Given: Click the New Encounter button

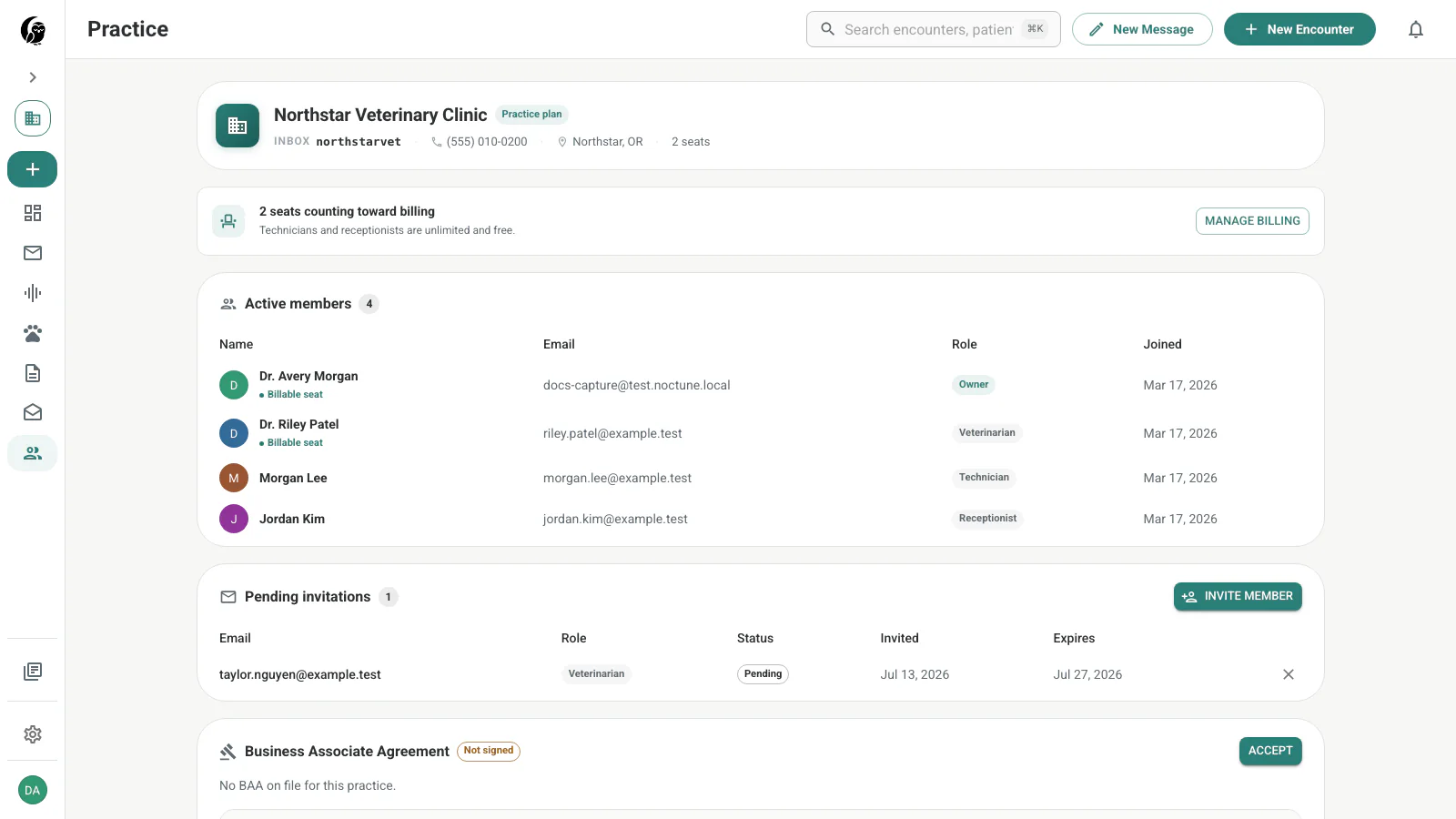Looking at the screenshot, I should coord(1299,29).
